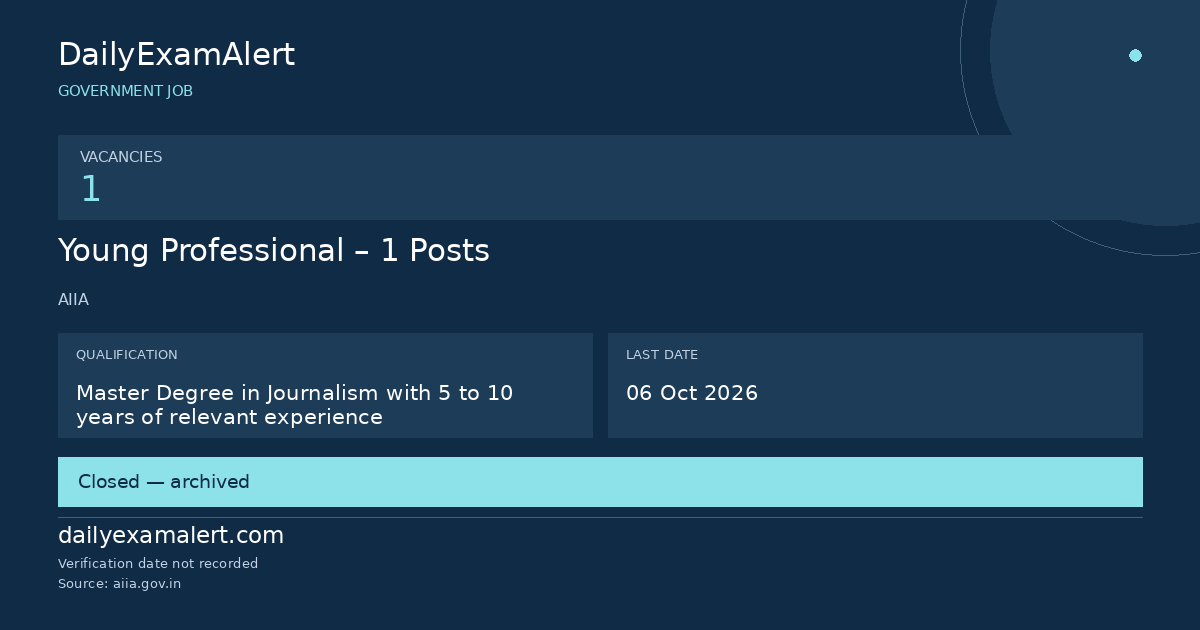Click the Master Degree in Journalism qualification text

point(295,405)
